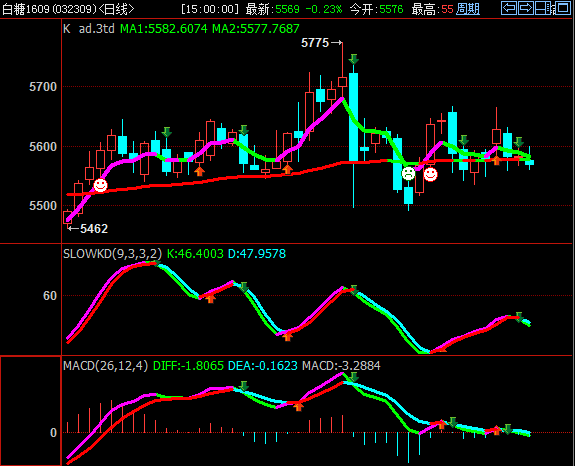Click the green down arrow below 5775
The image size is (575, 466).
coord(354,59)
